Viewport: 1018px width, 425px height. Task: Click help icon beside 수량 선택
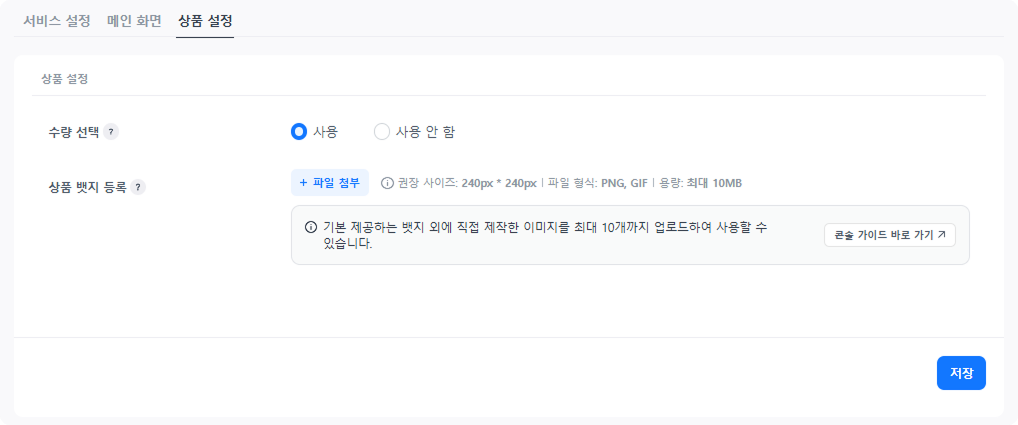[111, 131]
